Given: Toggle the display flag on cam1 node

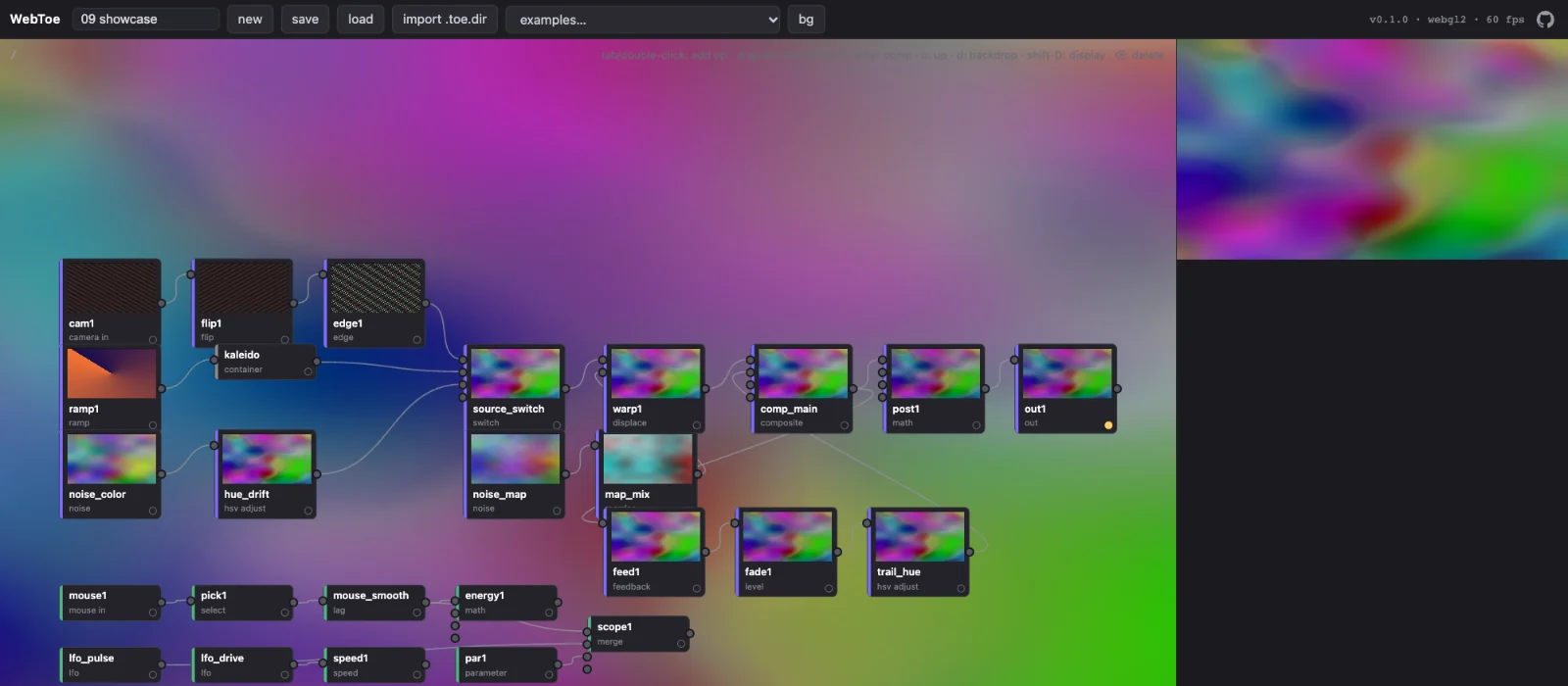Looking at the screenshot, I should (x=153, y=340).
